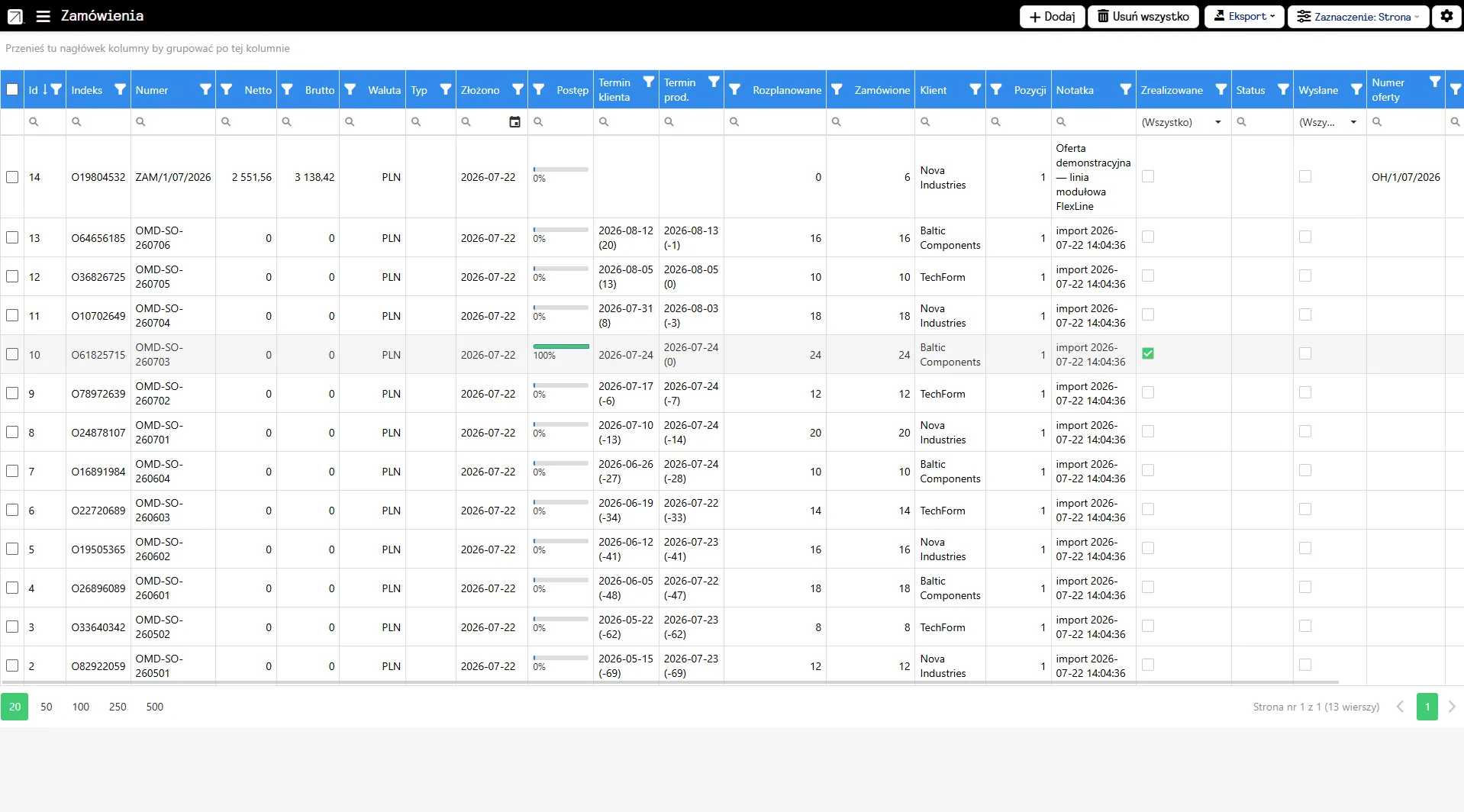Sort by the Id column header
The width and height of the screenshot is (1464, 812).
(x=33, y=89)
